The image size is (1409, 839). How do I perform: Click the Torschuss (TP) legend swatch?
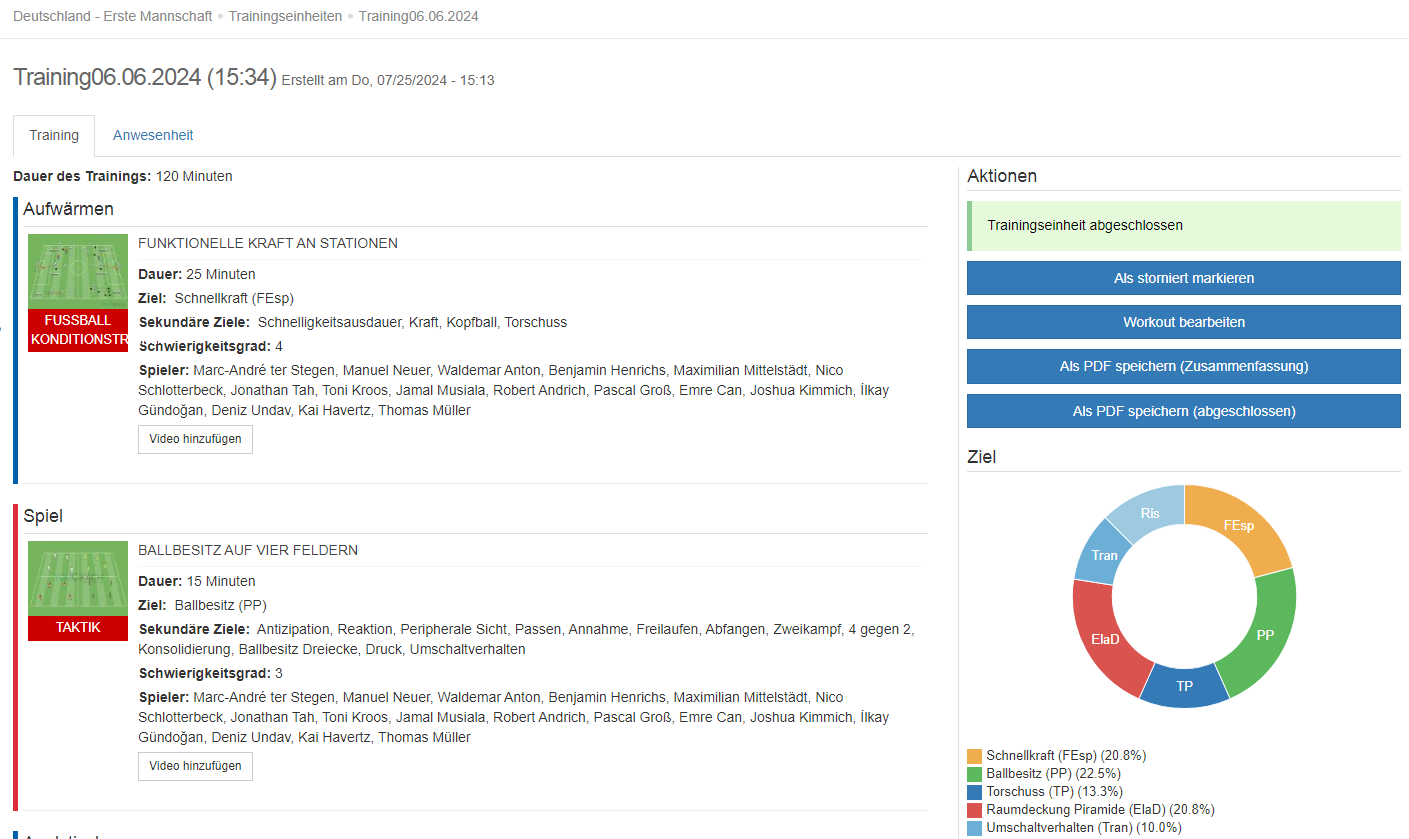pyautogui.click(x=974, y=792)
